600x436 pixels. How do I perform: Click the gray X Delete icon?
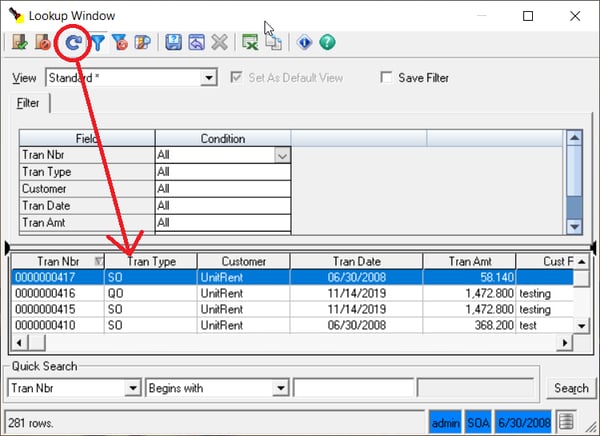coord(218,43)
